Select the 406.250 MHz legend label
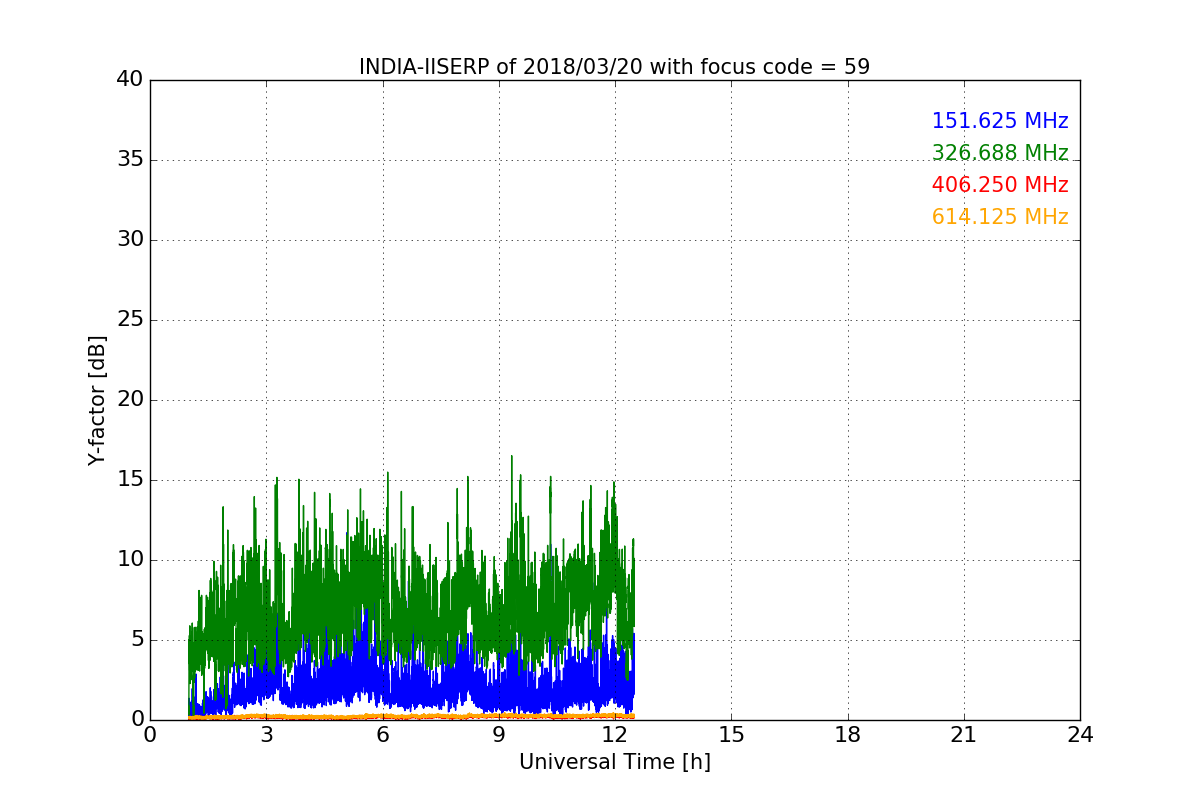The width and height of the screenshot is (1200, 800). tap(1000, 185)
